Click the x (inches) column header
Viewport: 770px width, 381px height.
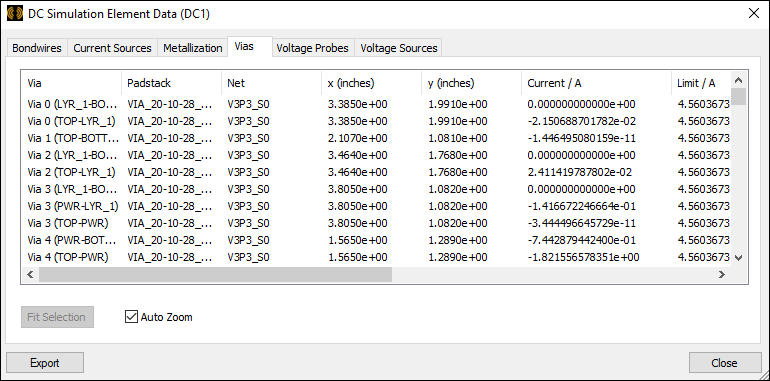[372, 83]
